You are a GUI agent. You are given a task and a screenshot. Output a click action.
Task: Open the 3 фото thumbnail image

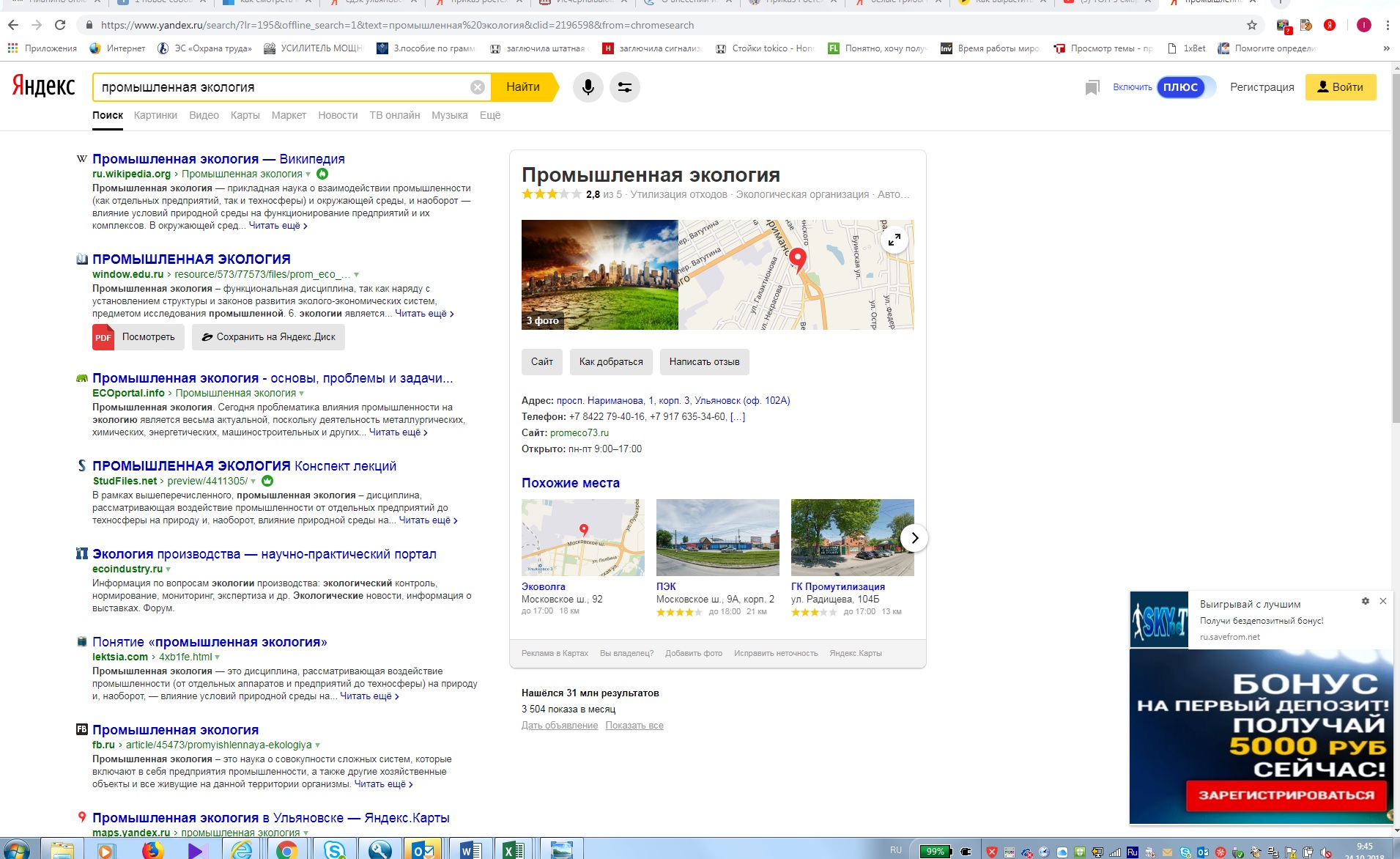click(x=599, y=275)
